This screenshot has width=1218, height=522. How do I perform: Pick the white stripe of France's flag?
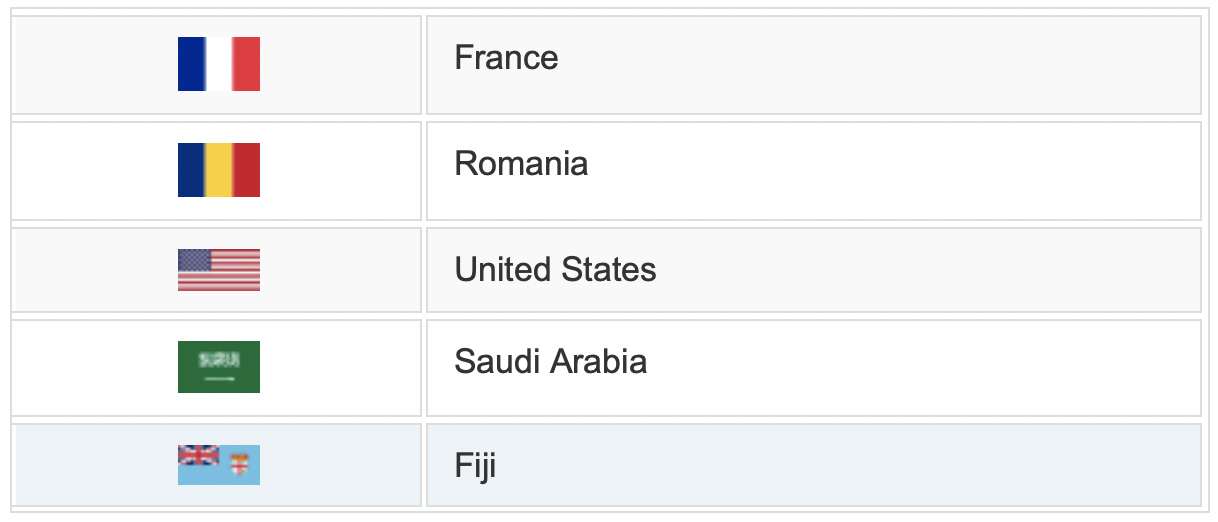point(219,64)
